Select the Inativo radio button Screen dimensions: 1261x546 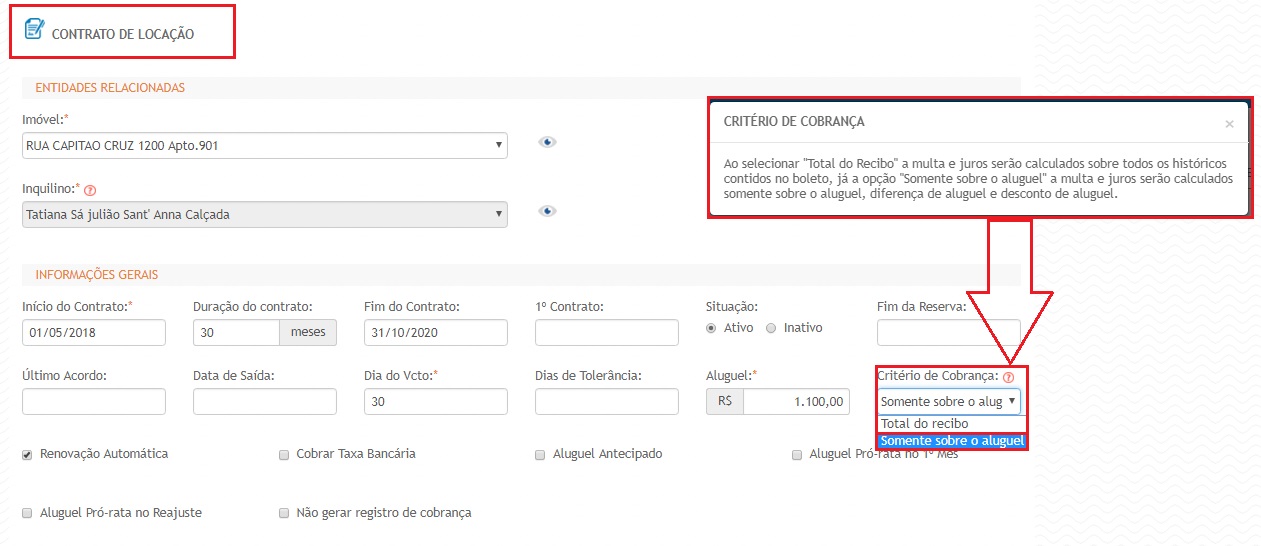coord(771,328)
